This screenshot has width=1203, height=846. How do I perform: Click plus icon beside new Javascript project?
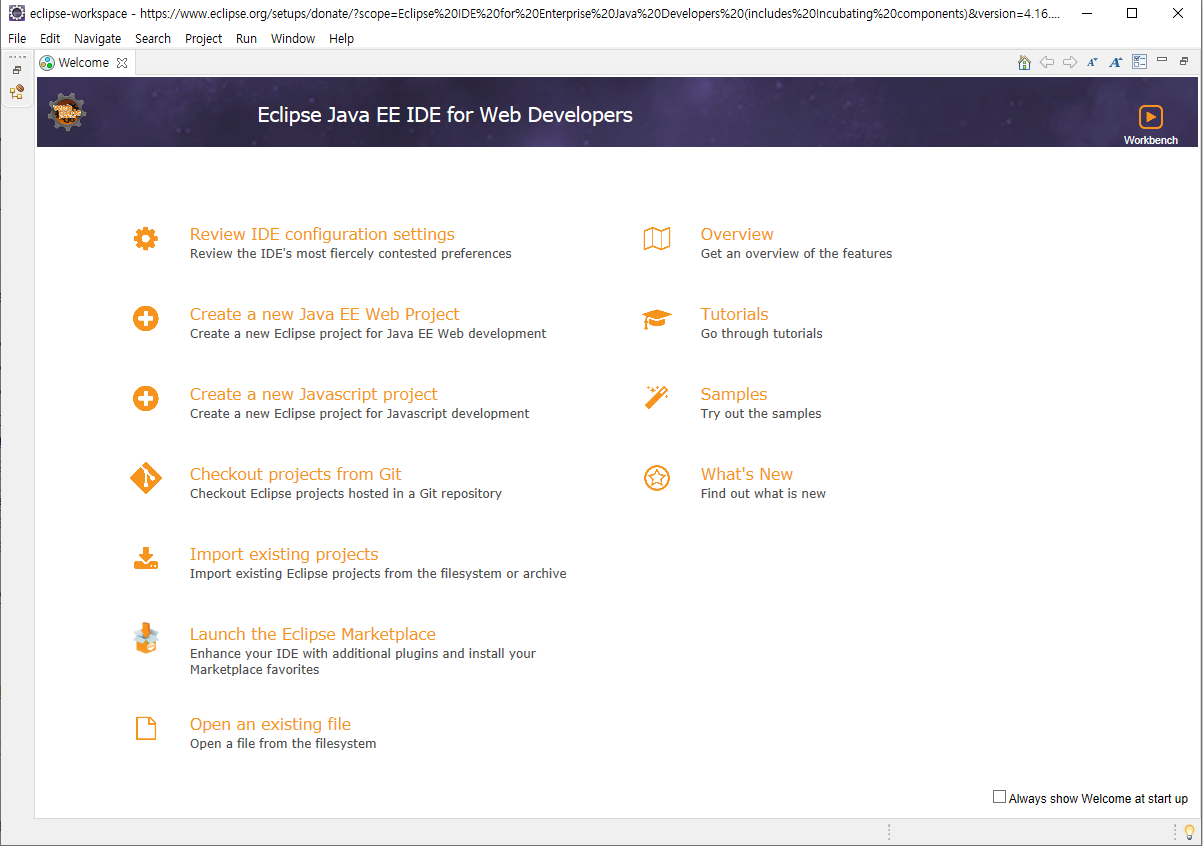point(146,399)
